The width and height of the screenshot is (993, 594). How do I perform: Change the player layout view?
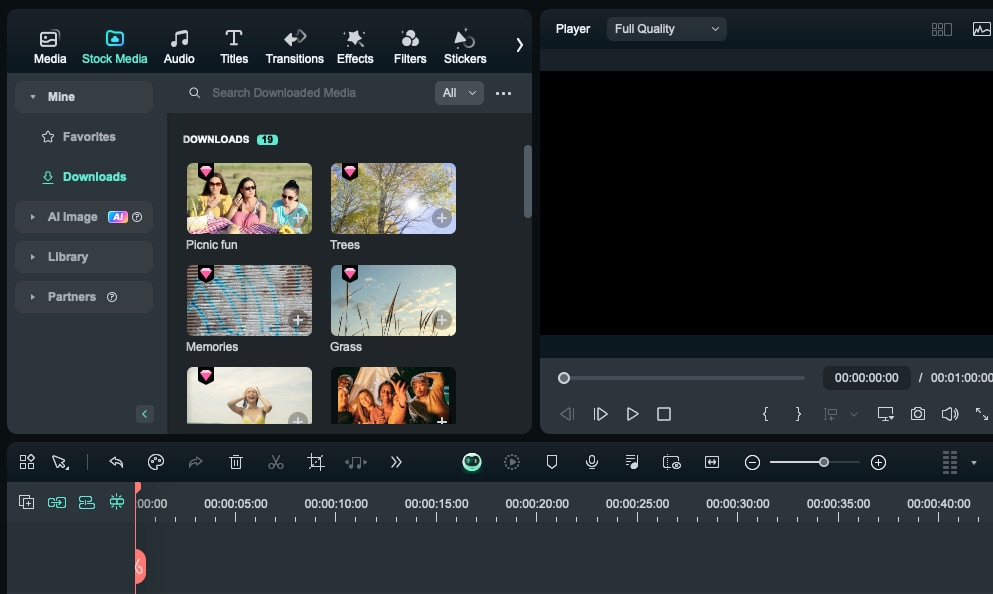(x=942, y=29)
